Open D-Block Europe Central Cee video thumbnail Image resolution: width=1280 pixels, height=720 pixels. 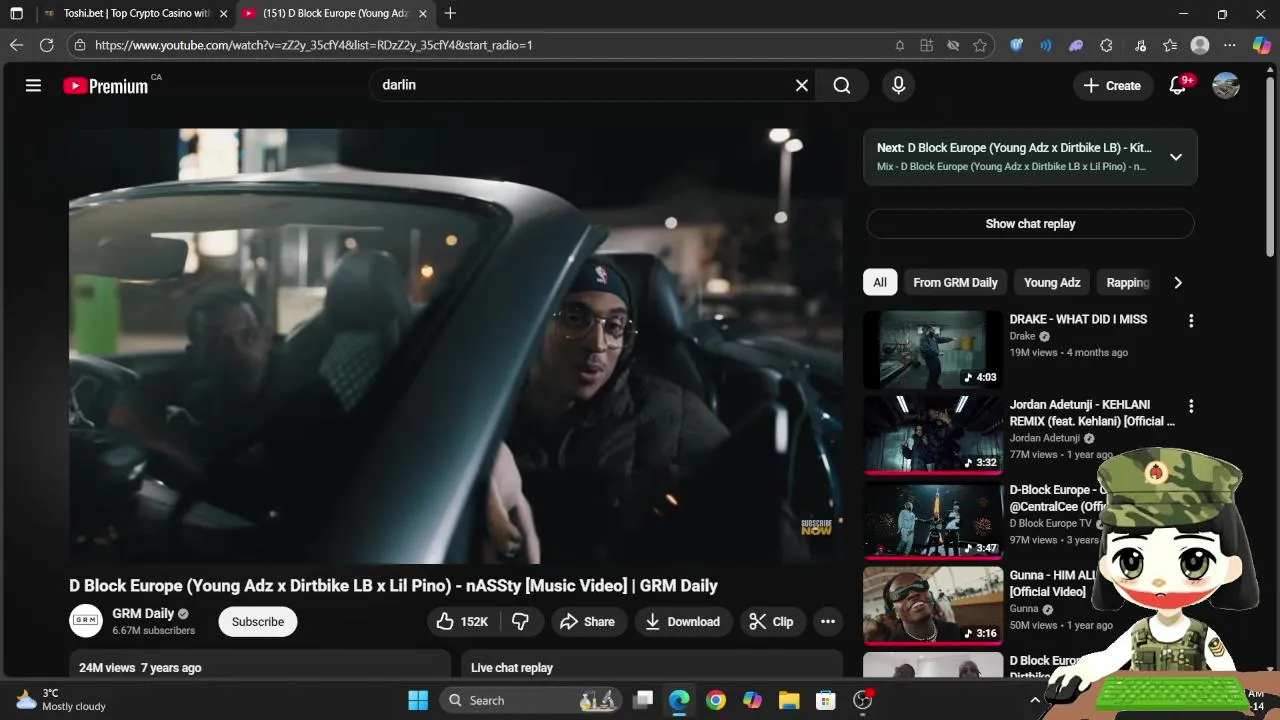pos(933,520)
